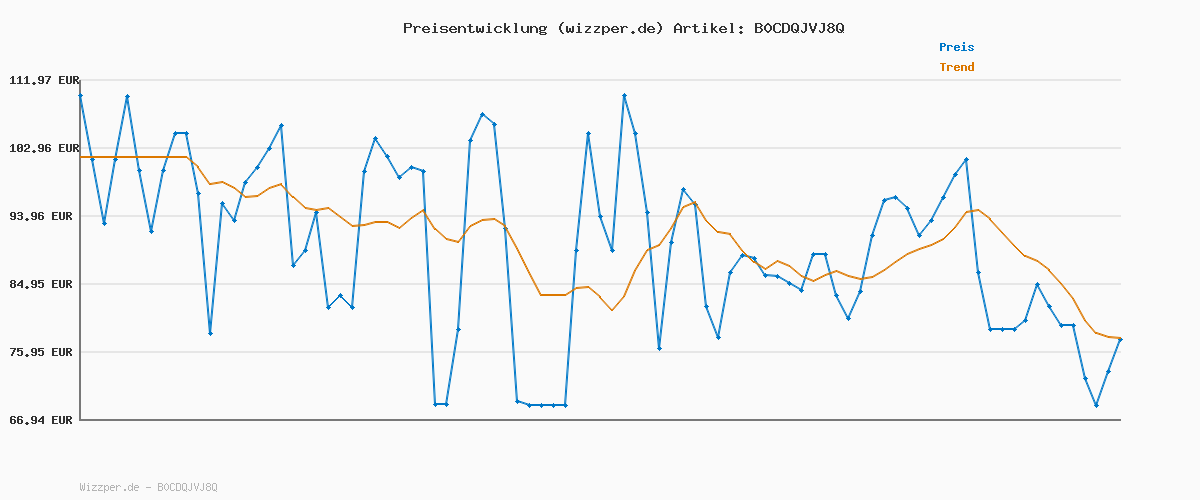This screenshot has height=500, width=1200.
Task: Select the "Preisentwicklung" word in chart title
Action: pyautogui.click(x=473, y=28)
